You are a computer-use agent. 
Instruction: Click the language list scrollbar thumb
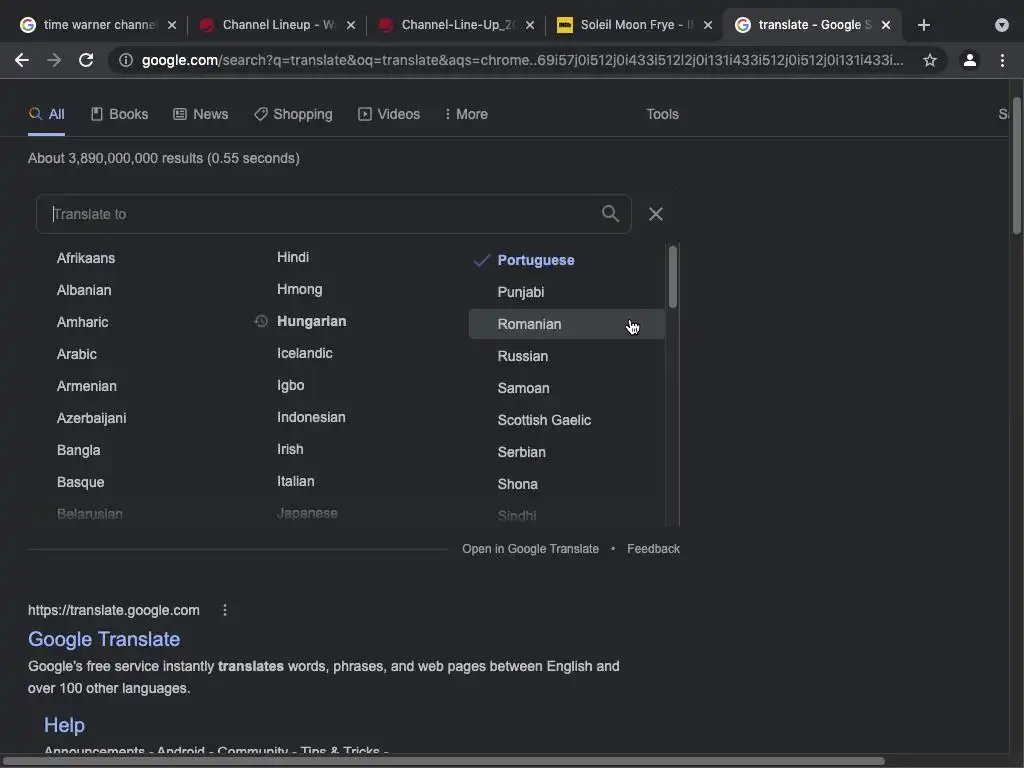pyautogui.click(x=673, y=277)
